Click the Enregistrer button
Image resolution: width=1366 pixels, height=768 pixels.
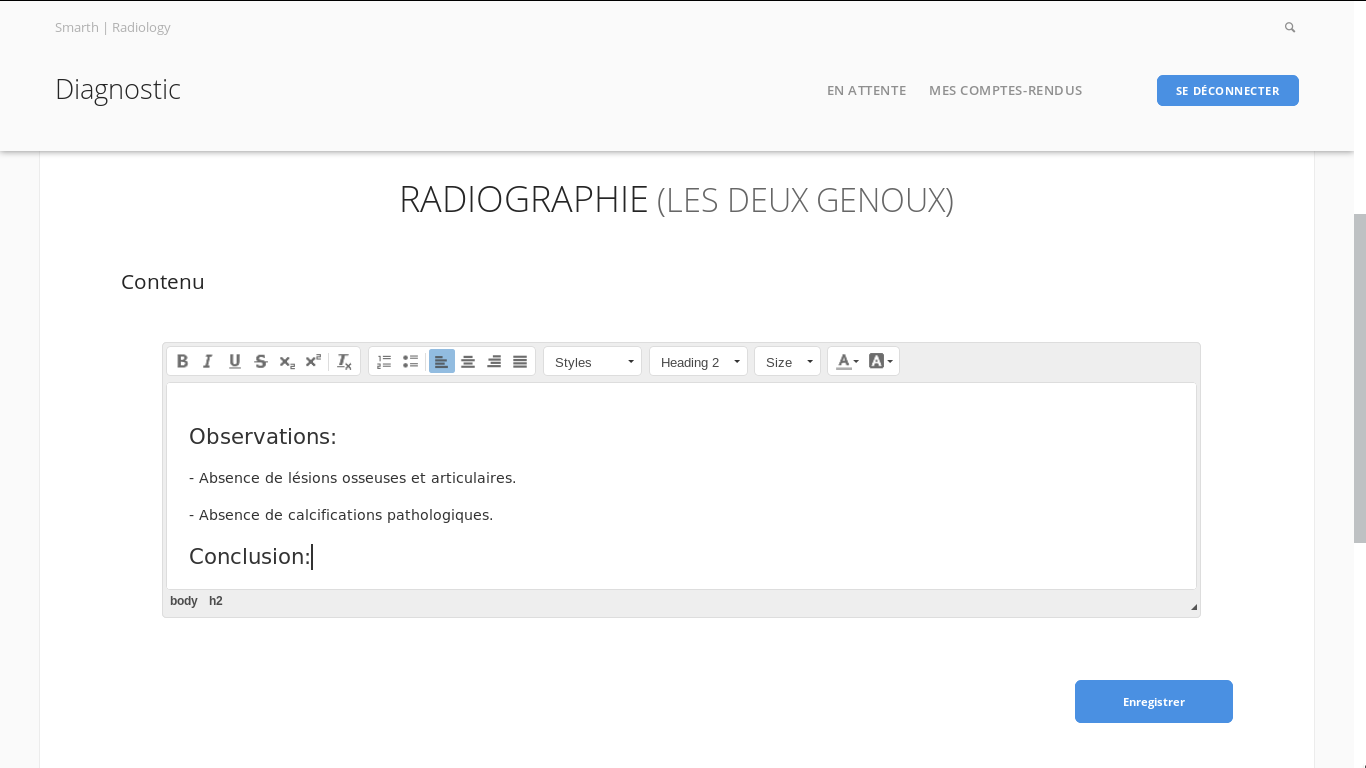point(1153,701)
